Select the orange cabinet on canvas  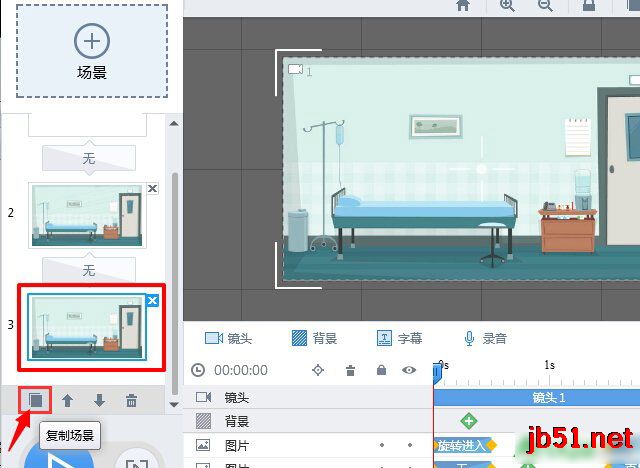(x=568, y=229)
